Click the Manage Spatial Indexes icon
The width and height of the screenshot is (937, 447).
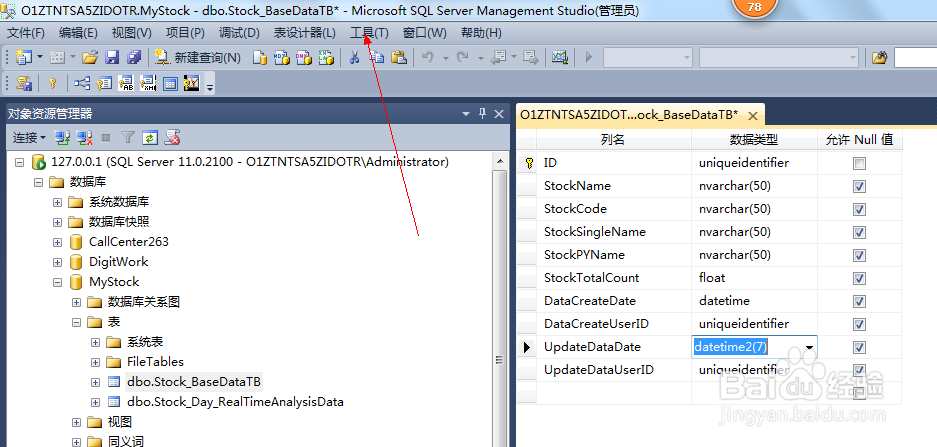click(x=191, y=83)
